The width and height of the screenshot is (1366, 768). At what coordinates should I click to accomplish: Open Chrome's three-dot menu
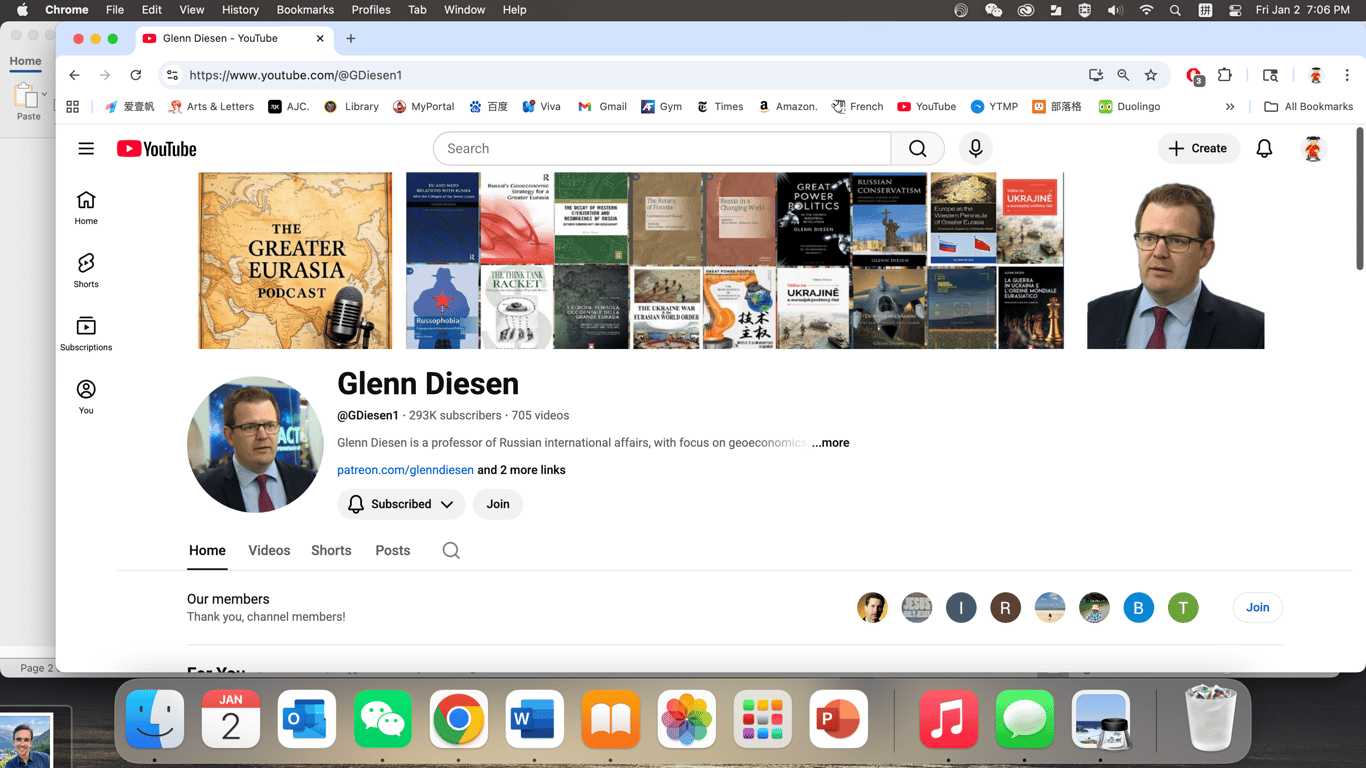pos(1347,75)
